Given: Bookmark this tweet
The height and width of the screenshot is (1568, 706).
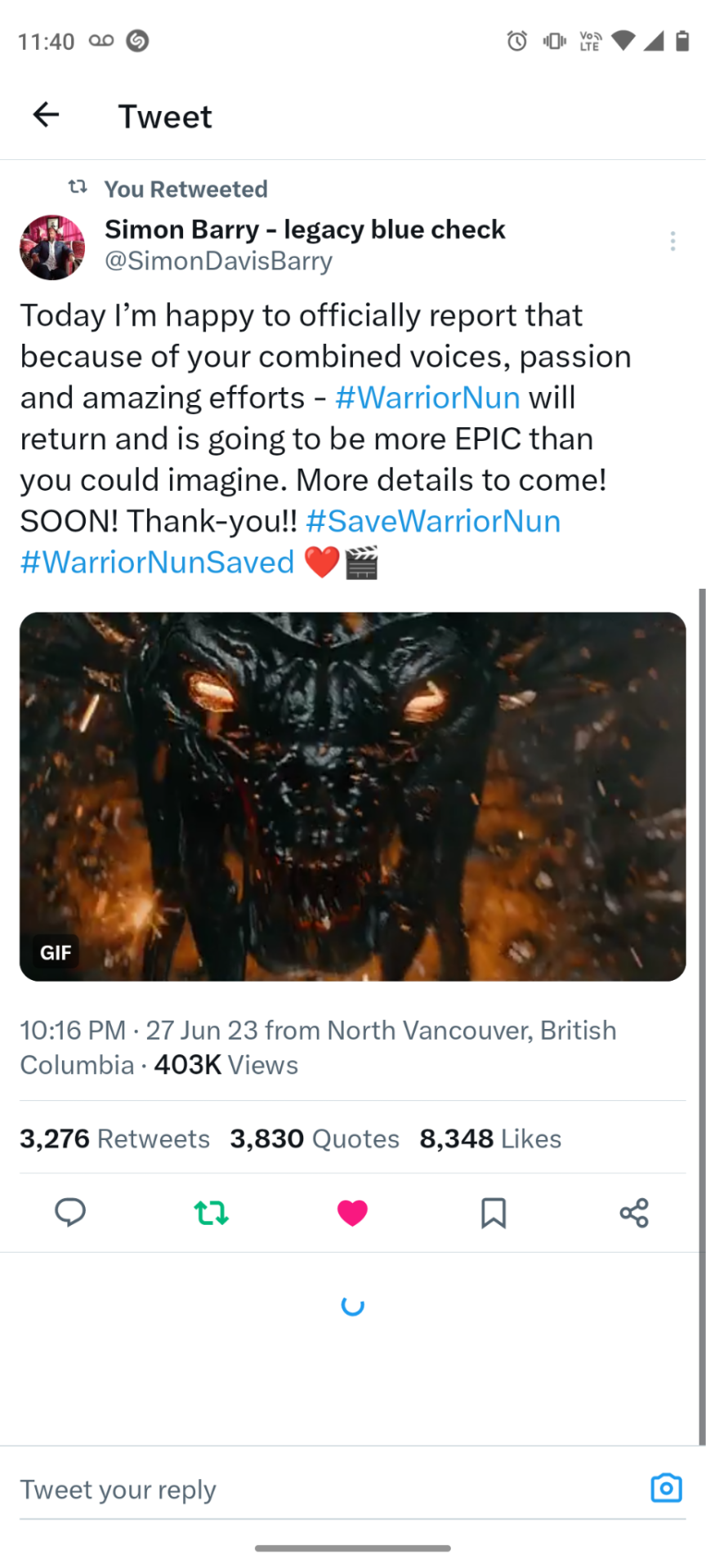Looking at the screenshot, I should coord(494,1213).
